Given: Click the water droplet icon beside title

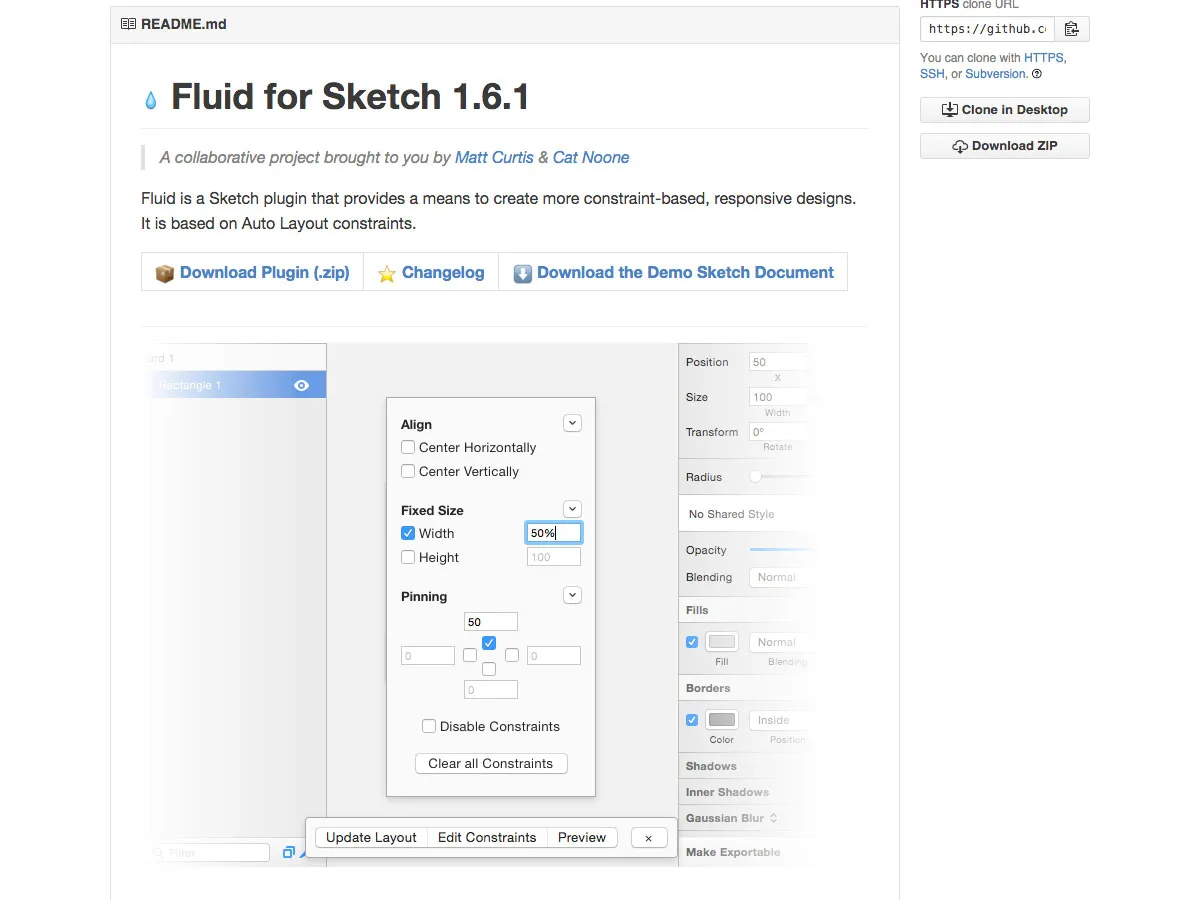Looking at the screenshot, I should click(x=151, y=100).
